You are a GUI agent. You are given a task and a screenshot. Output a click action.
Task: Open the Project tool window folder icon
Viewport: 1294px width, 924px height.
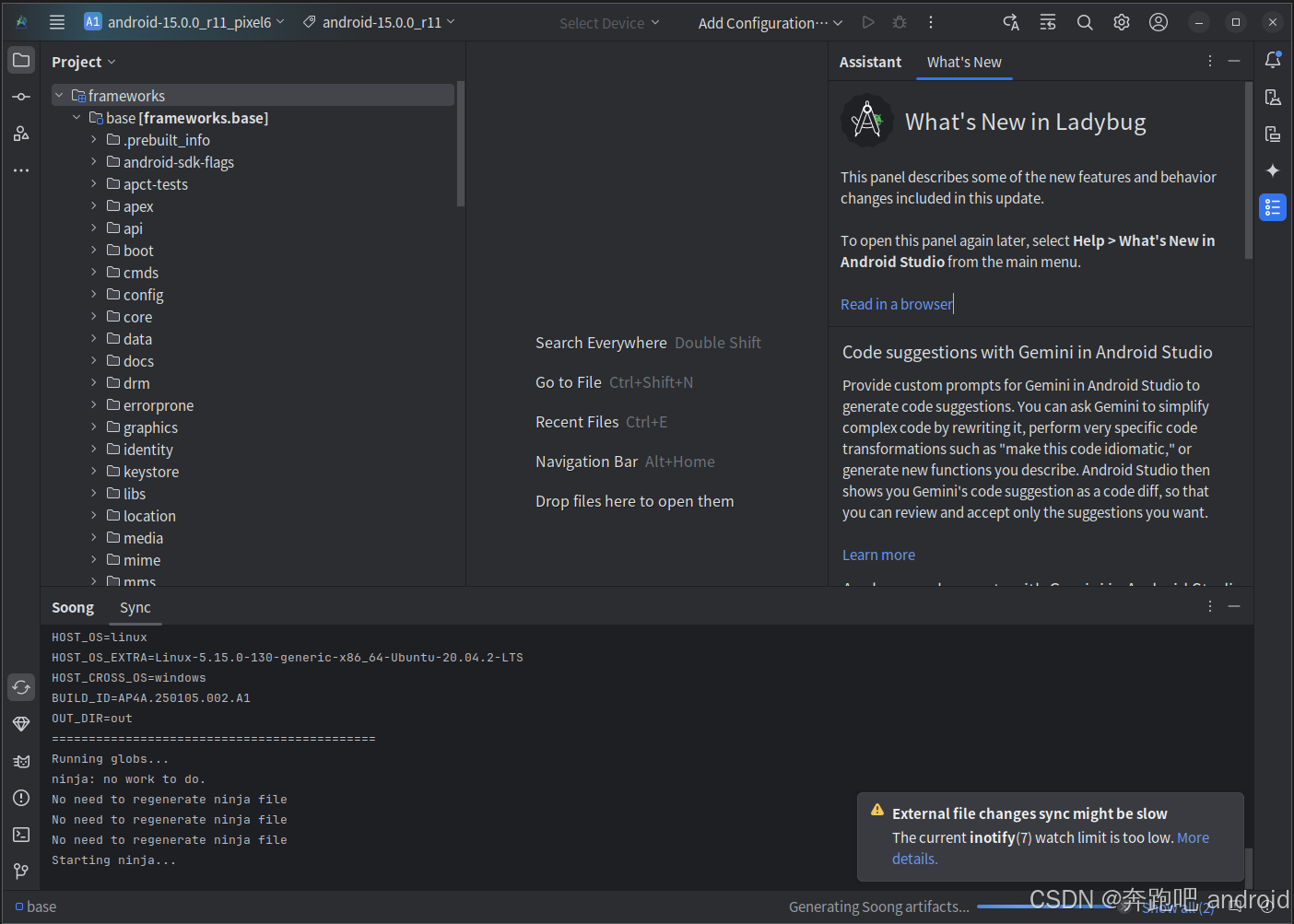tap(21, 60)
